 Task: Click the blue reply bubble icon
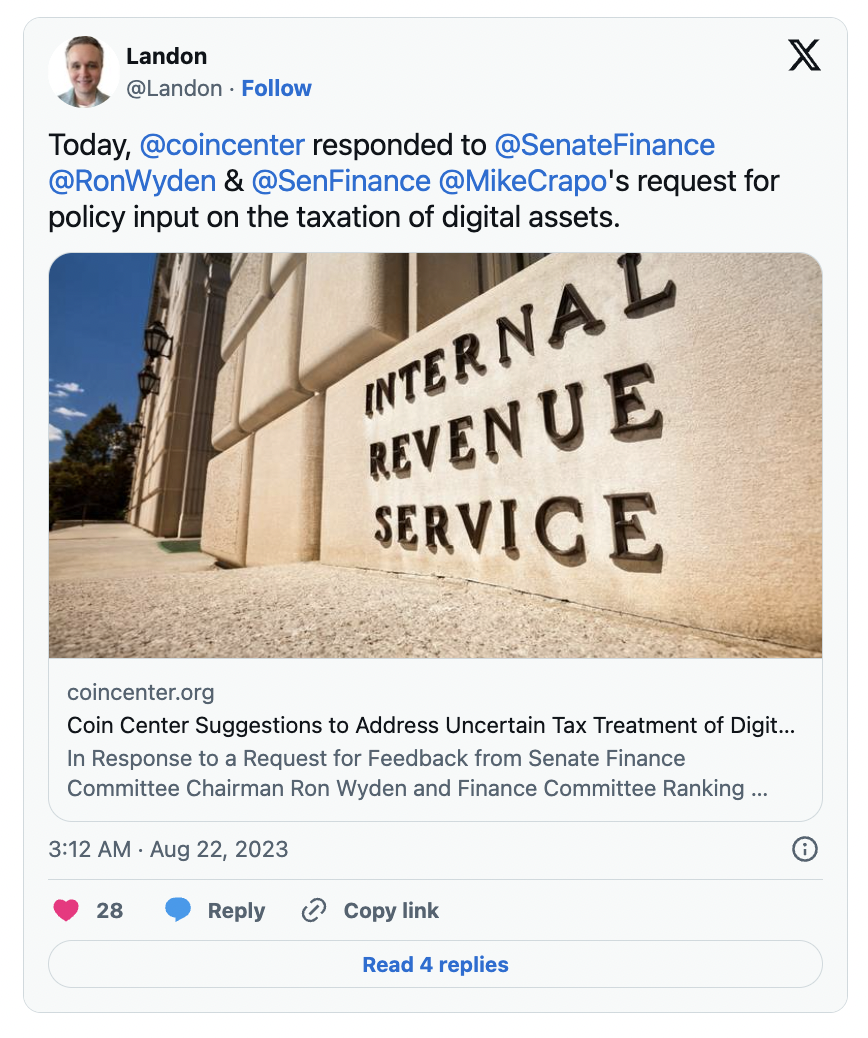click(x=177, y=910)
